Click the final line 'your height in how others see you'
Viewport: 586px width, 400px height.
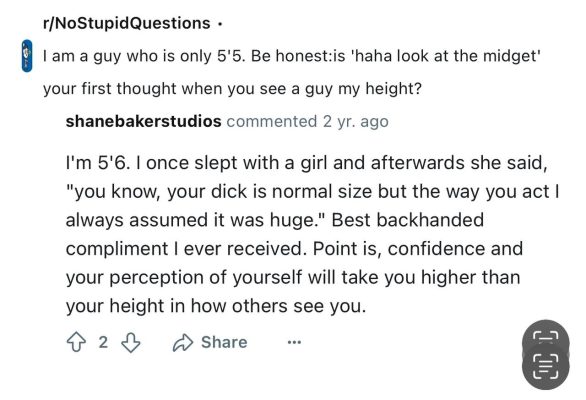point(216,306)
